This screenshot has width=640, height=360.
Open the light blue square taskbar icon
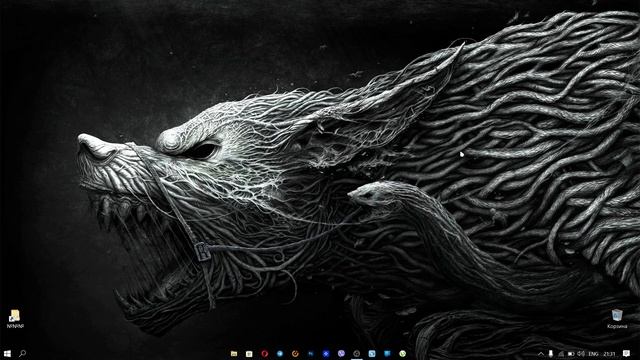pos(372,353)
